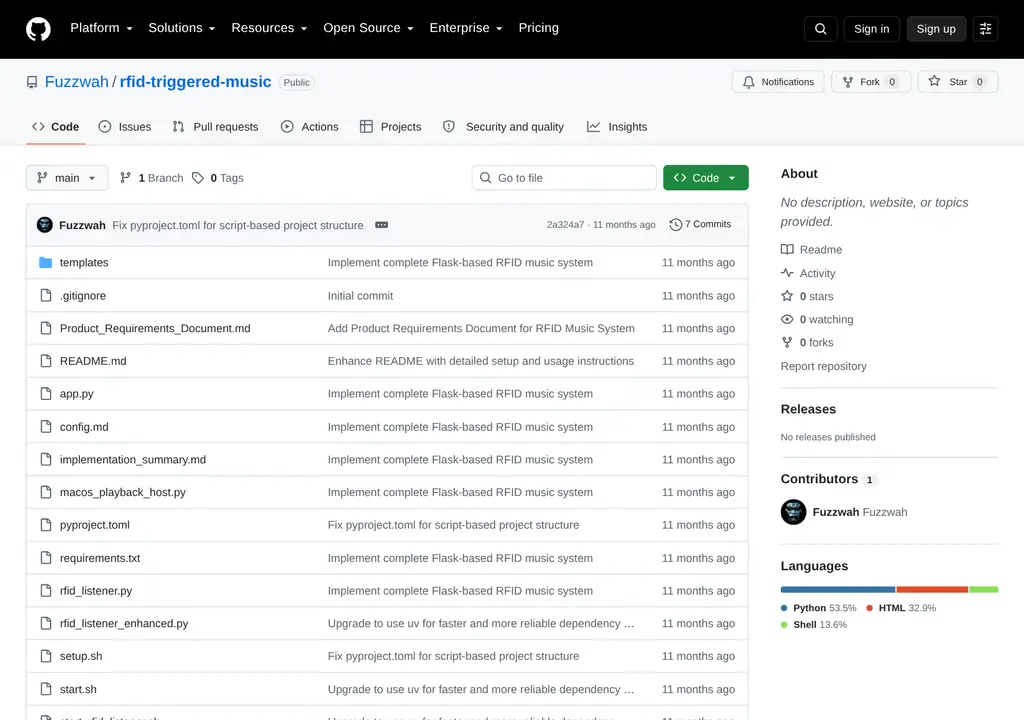The height and width of the screenshot is (720, 1024).
Task: Click the clock history icon by 7 Commits
Action: point(675,225)
